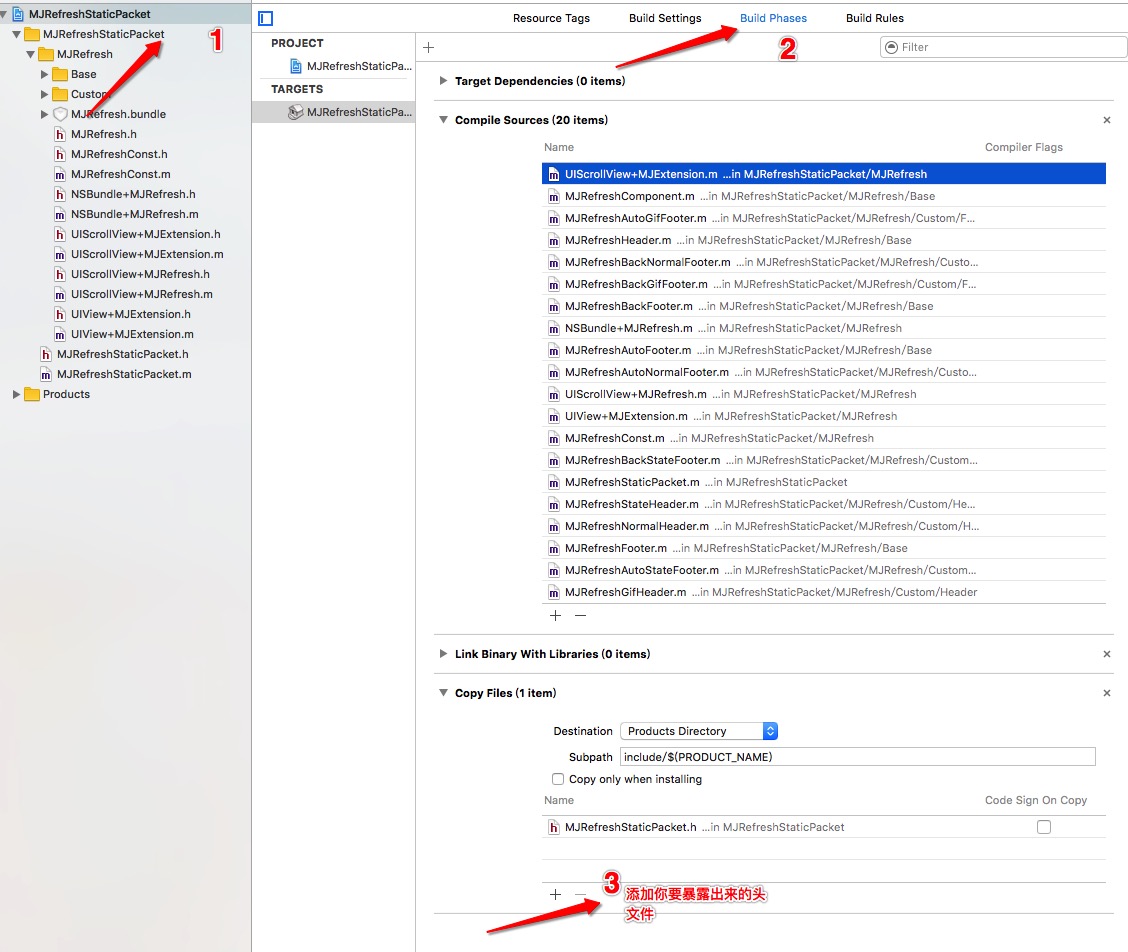Viewport: 1128px width, 952px height.
Task: Select MJRefreshBackGifFooter.m source row
Action: (x=824, y=284)
